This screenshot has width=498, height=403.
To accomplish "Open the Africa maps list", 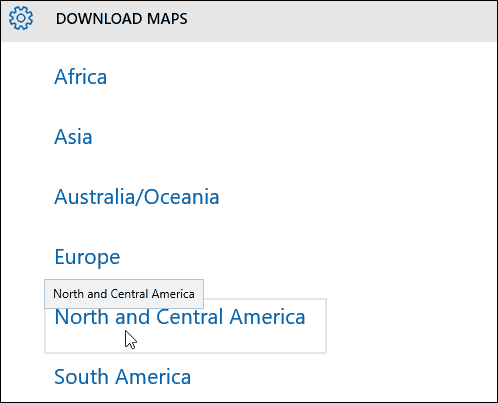I will pyautogui.click(x=81, y=77).
